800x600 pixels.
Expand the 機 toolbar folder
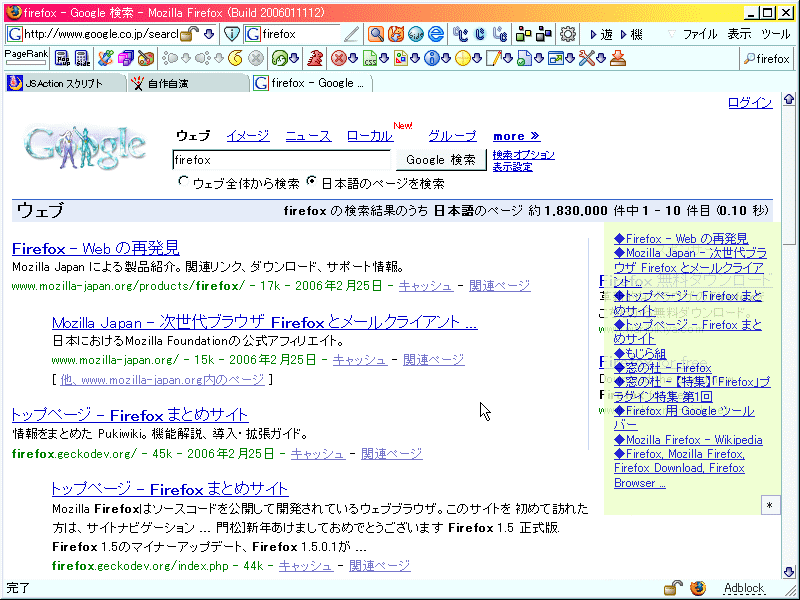[631, 34]
